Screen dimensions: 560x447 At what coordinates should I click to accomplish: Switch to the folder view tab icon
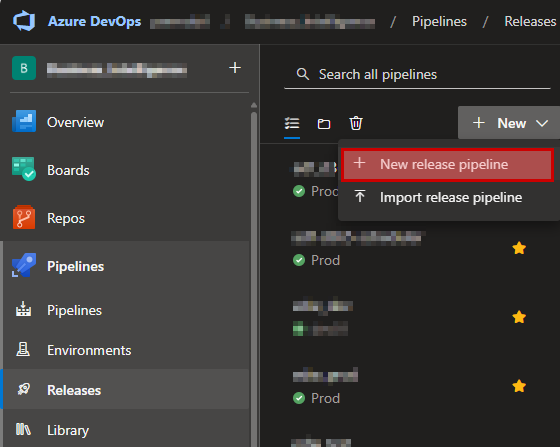[324, 124]
